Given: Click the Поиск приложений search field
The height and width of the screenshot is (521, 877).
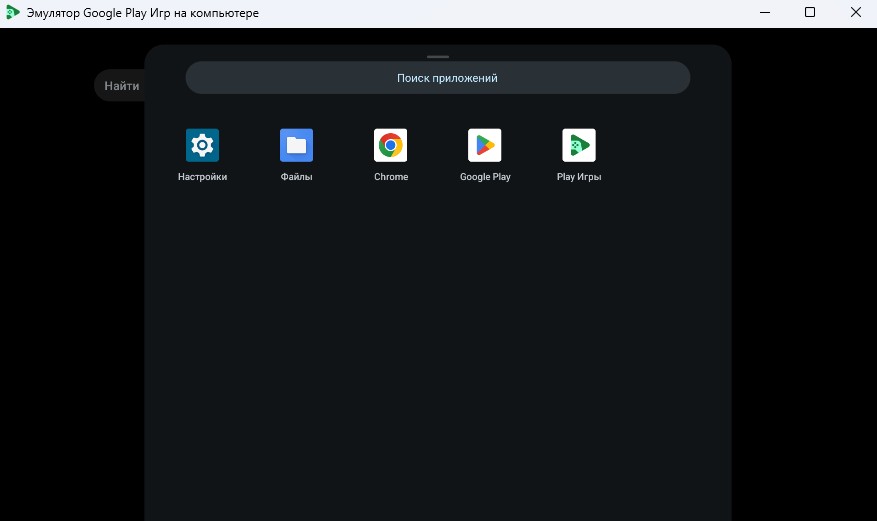Looking at the screenshot, I should tap(438, 78).
